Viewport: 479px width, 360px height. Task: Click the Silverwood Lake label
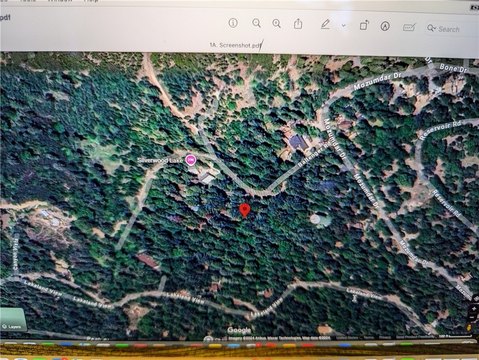[160, 160]
